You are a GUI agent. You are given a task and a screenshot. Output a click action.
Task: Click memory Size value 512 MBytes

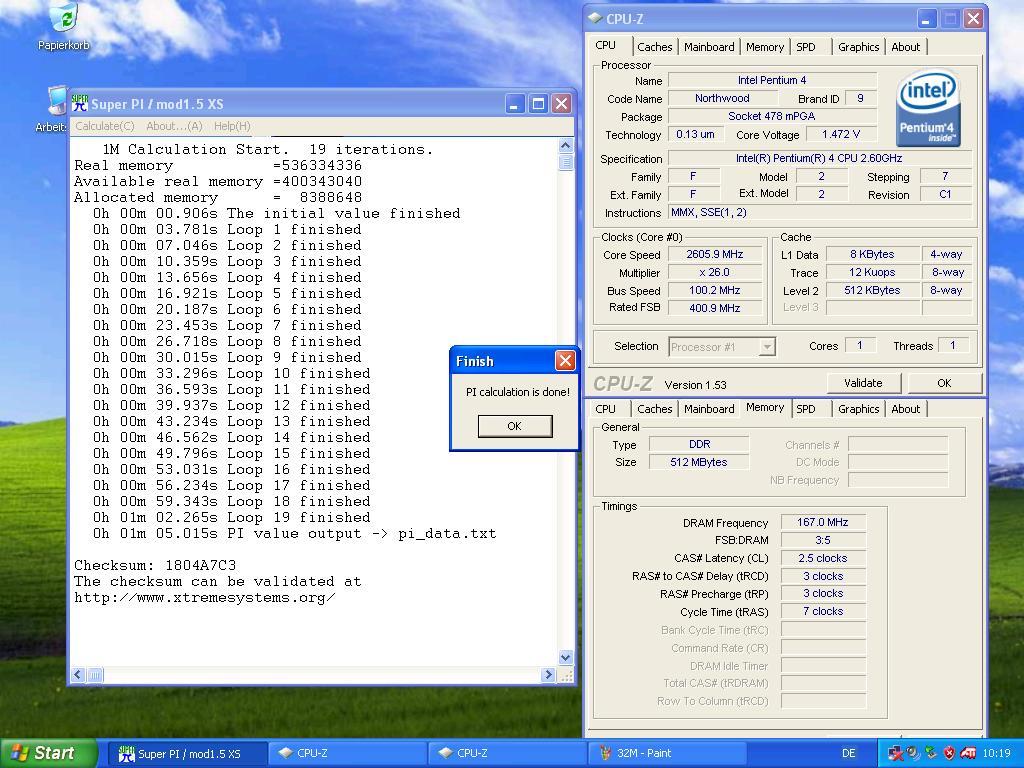pyautogui.click(x=698, y=462)
